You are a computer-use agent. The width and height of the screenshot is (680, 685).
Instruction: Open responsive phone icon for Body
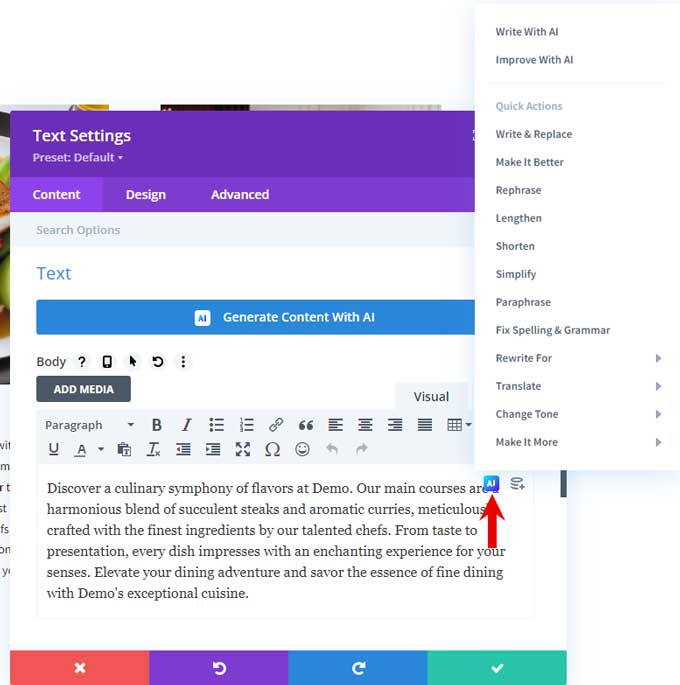pos(107,362)
